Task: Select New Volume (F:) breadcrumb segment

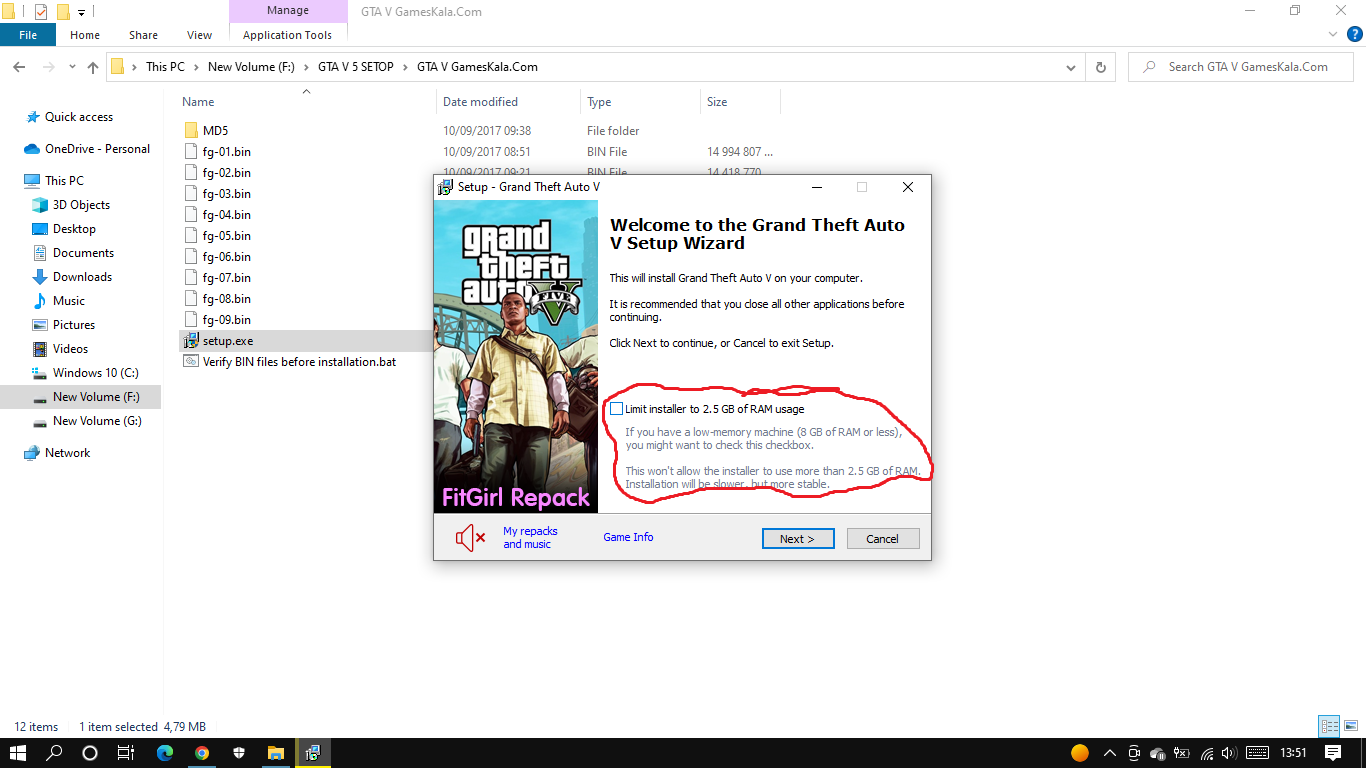Action: coord(251,67)
